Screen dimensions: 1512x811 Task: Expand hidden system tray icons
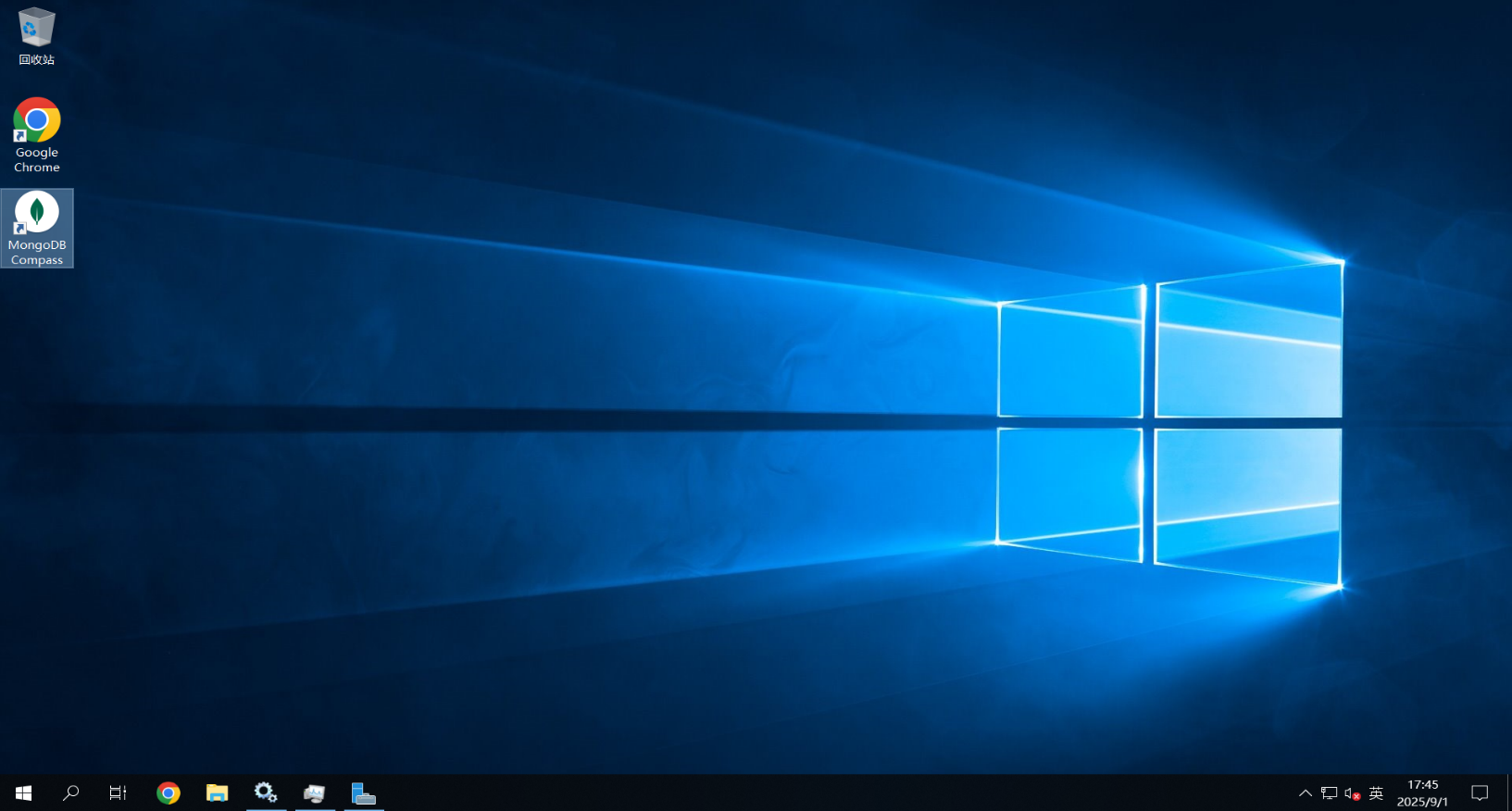pyautogui.click(x=1305, y=793)
